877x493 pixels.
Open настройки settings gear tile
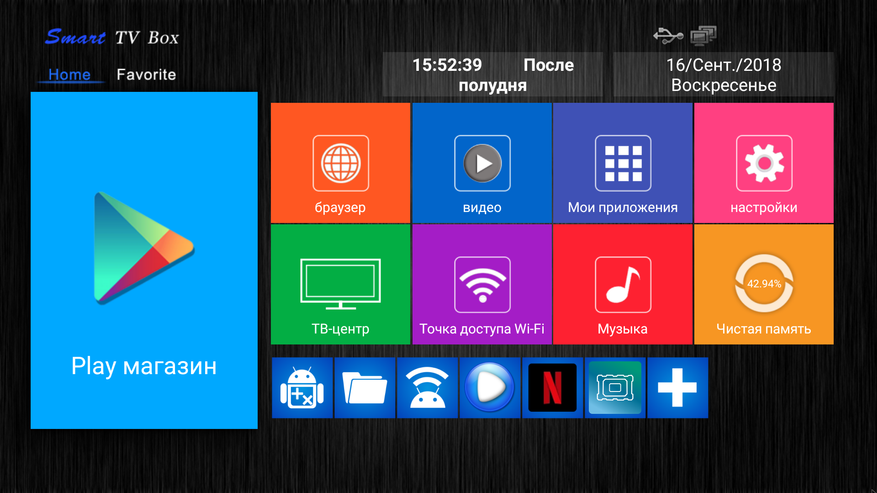pyautogui.click(x=763, y=163)
